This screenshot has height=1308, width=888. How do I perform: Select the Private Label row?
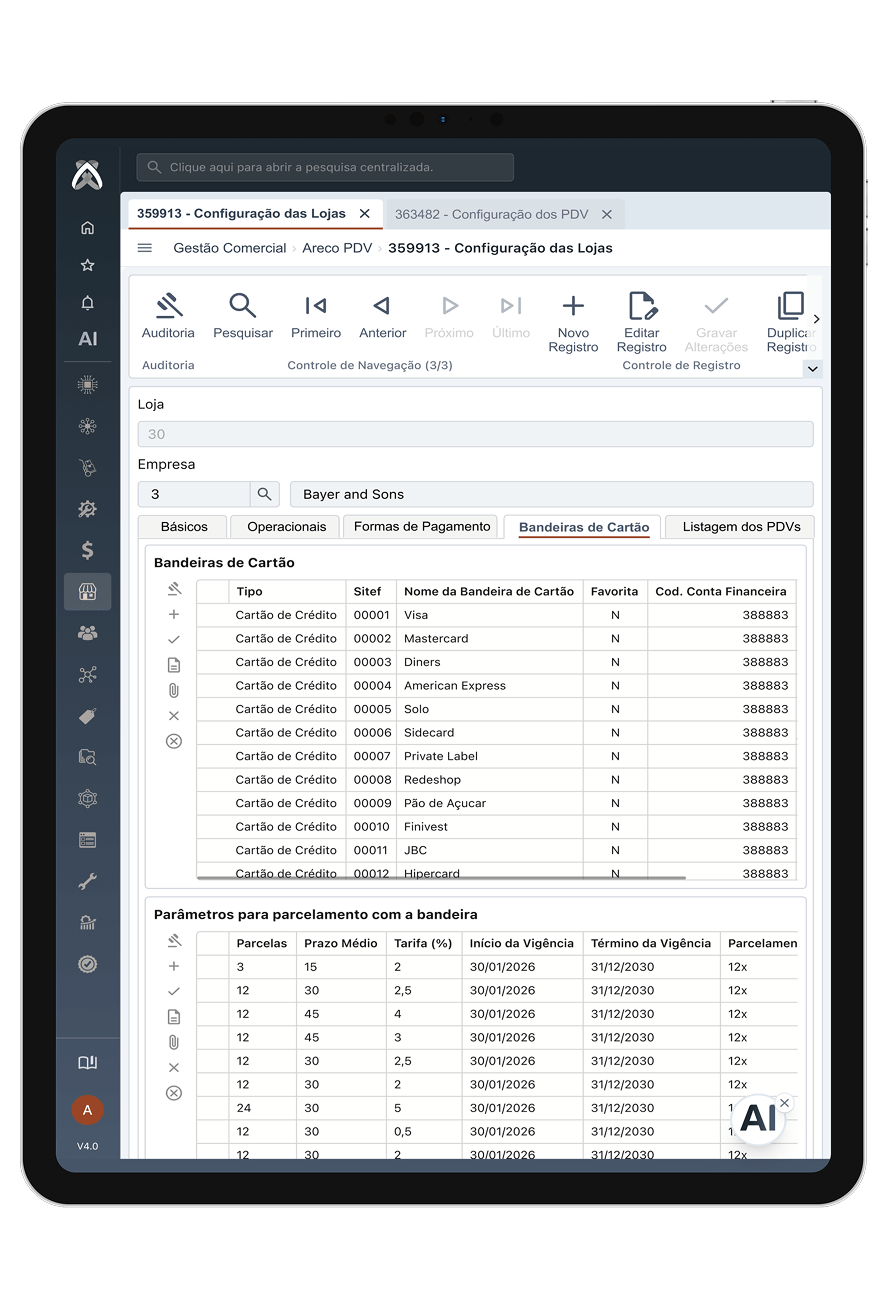coord(496,756)
